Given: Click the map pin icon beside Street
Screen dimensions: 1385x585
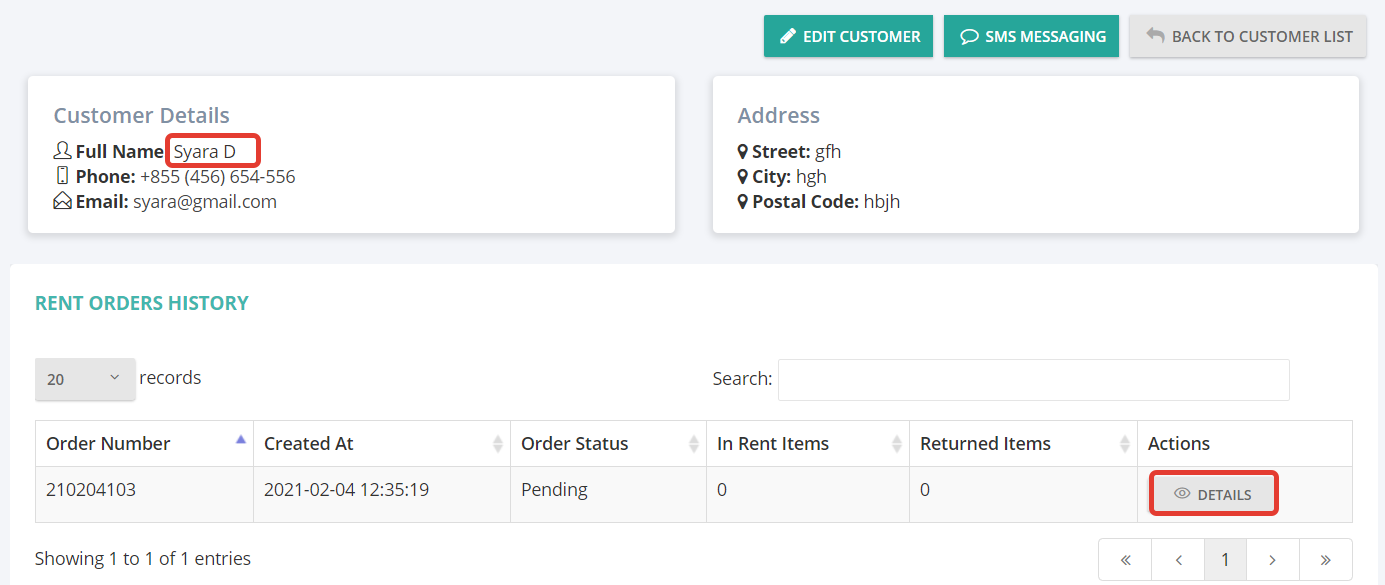Looking at the screenshot, I should (743, 151).
